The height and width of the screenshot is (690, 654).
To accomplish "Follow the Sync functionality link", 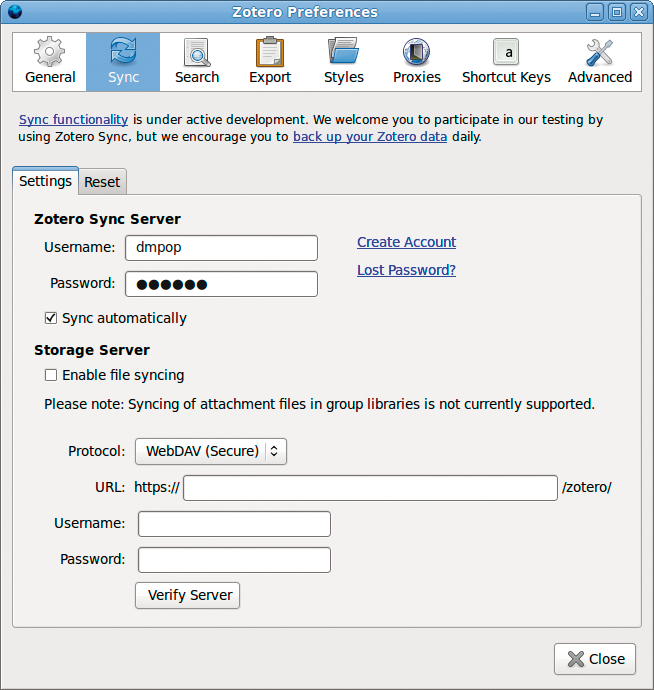I will (x=73, y=120).
